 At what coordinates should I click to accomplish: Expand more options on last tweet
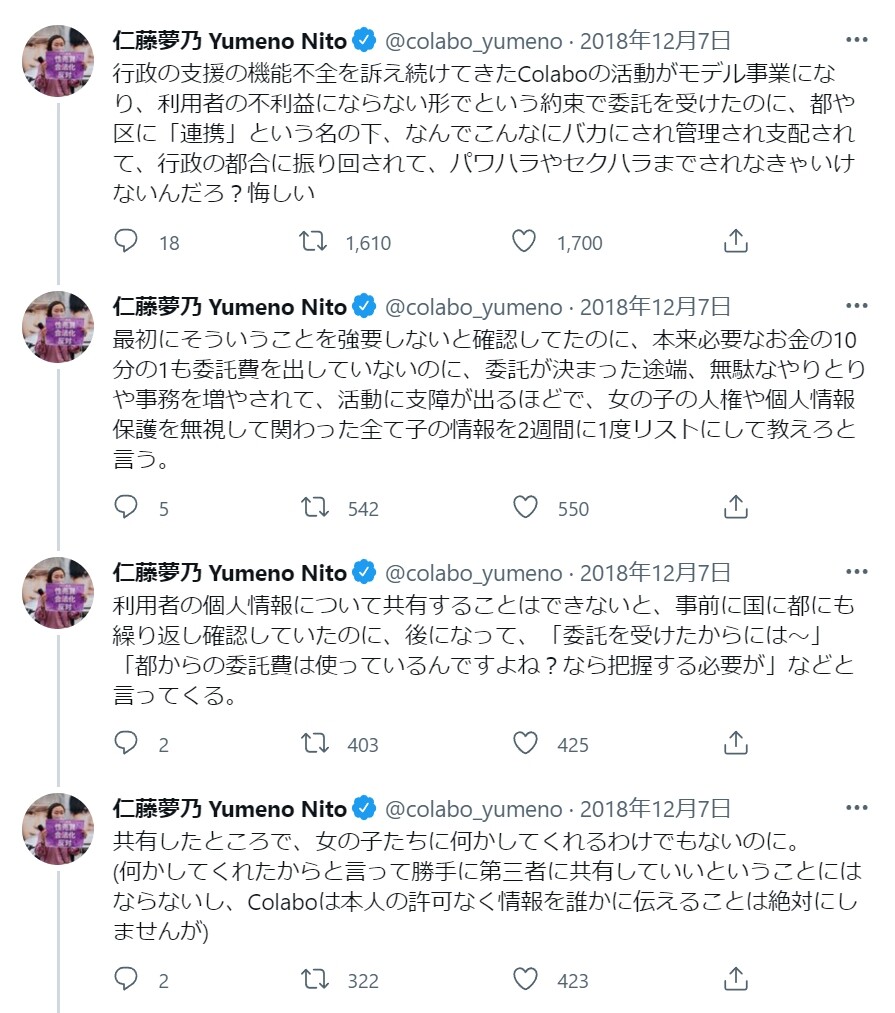[x=856, y=809]
